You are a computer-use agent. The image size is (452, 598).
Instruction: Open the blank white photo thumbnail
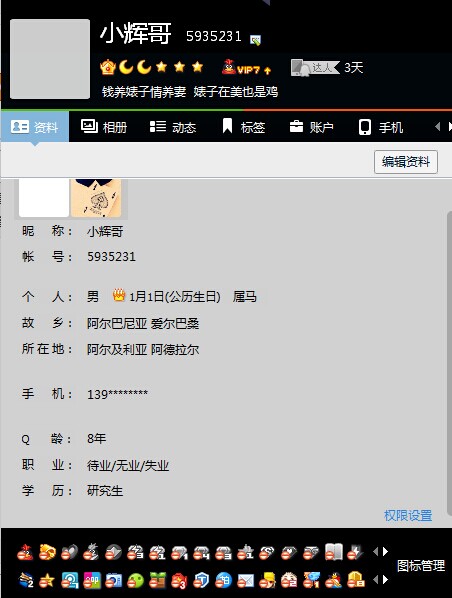coord(44,198)
